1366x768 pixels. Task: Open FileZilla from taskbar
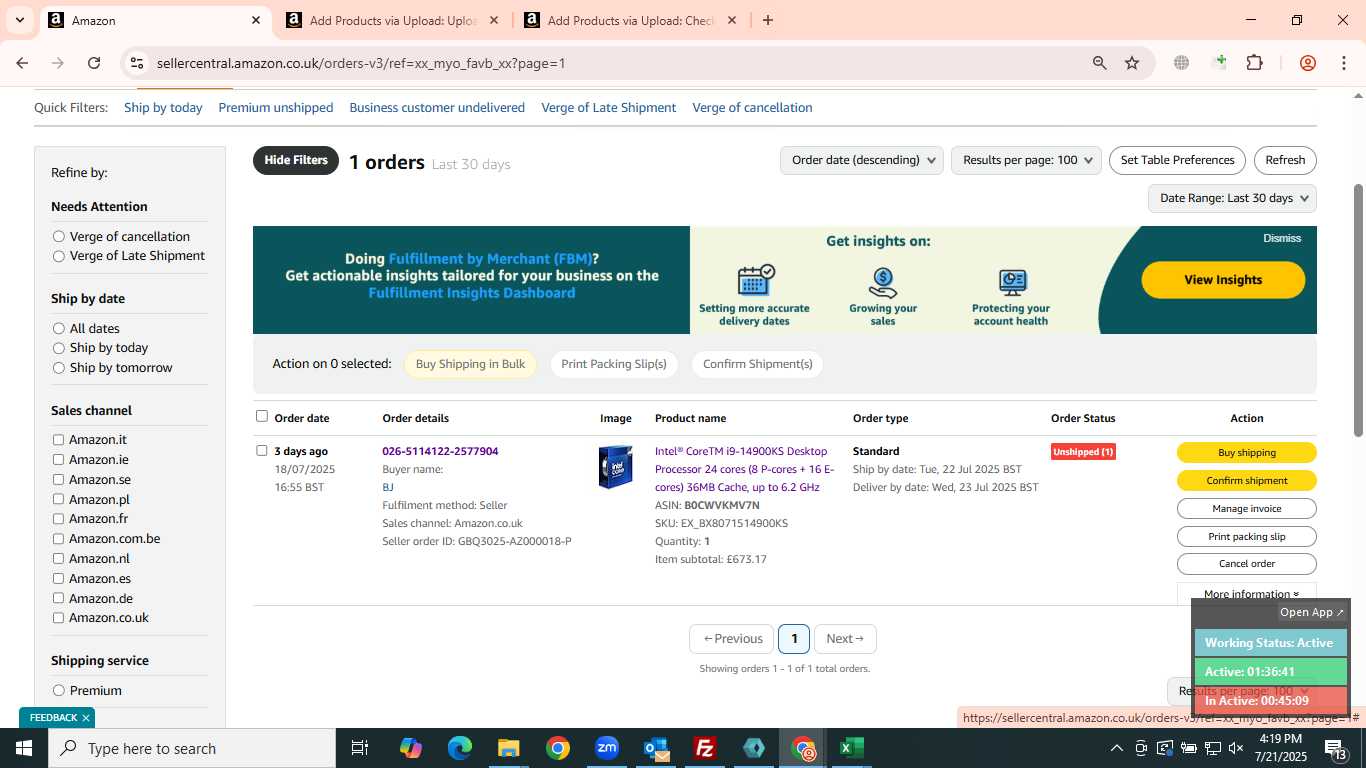coord(705,748)
